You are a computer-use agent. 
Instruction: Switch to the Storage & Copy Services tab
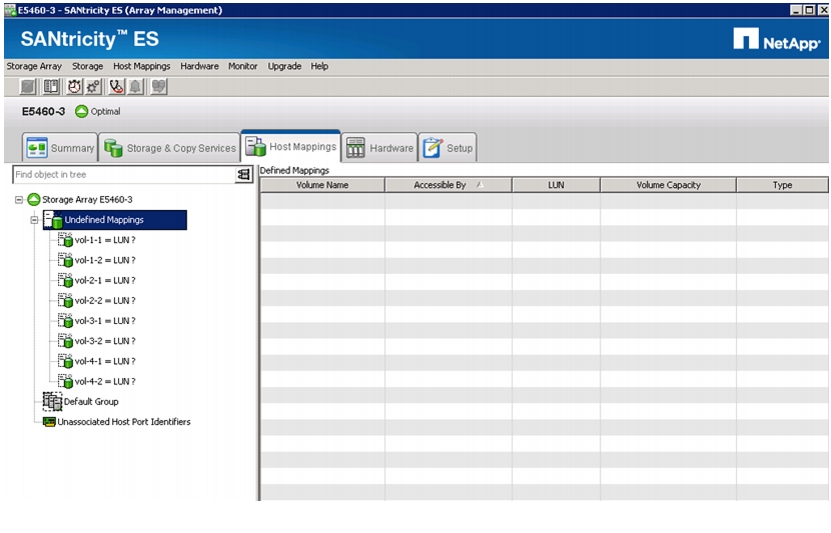click(170, 148)
